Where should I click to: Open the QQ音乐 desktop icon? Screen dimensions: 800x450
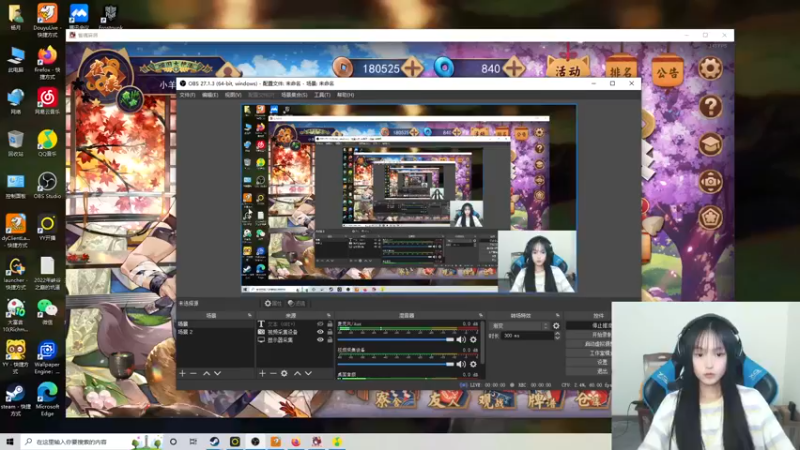(47, 143)
